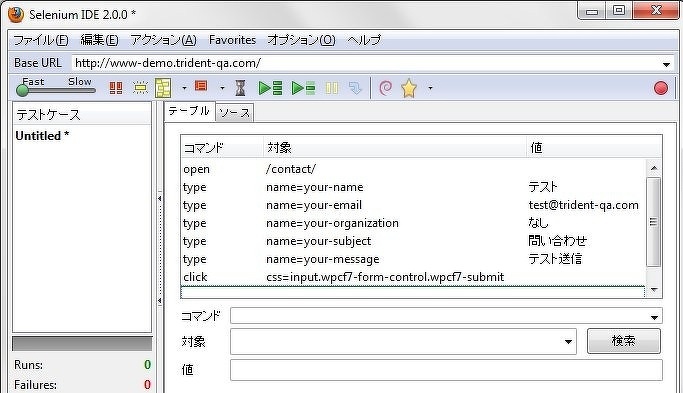Click the red record button
683x393 pixels.
click(661, 88)
